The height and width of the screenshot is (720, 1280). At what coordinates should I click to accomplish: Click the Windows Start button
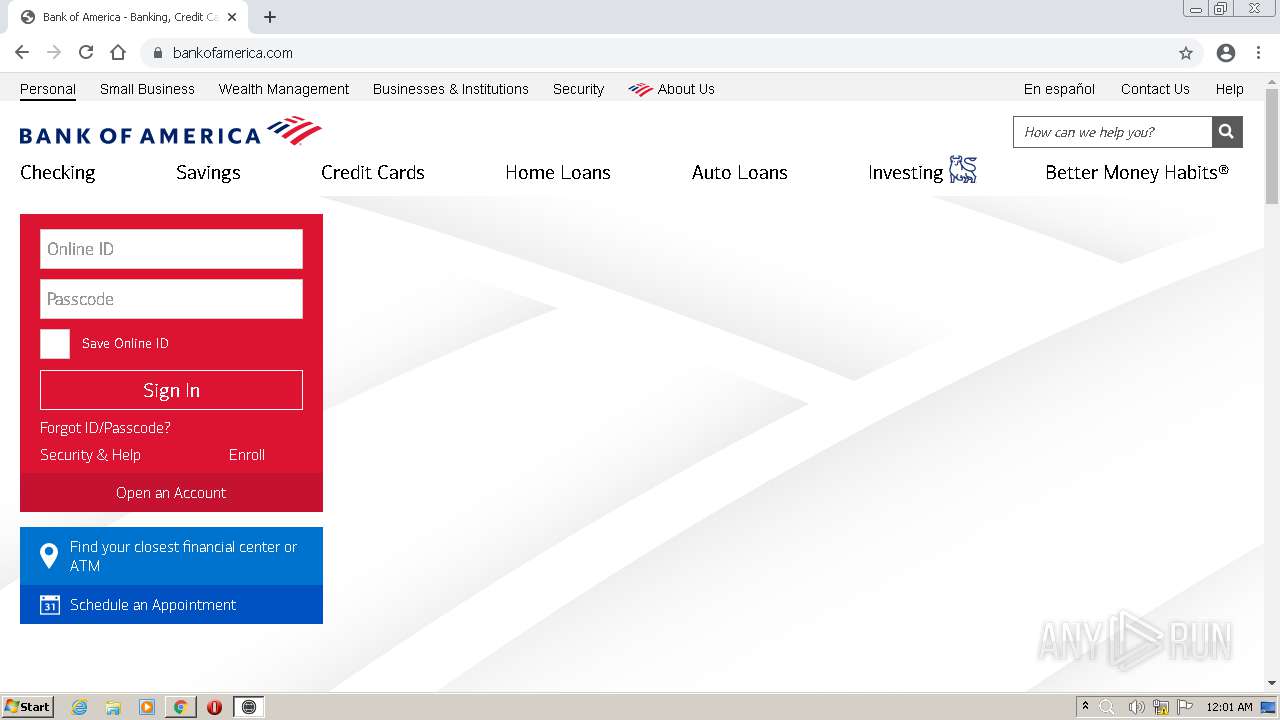coord(27,707)
